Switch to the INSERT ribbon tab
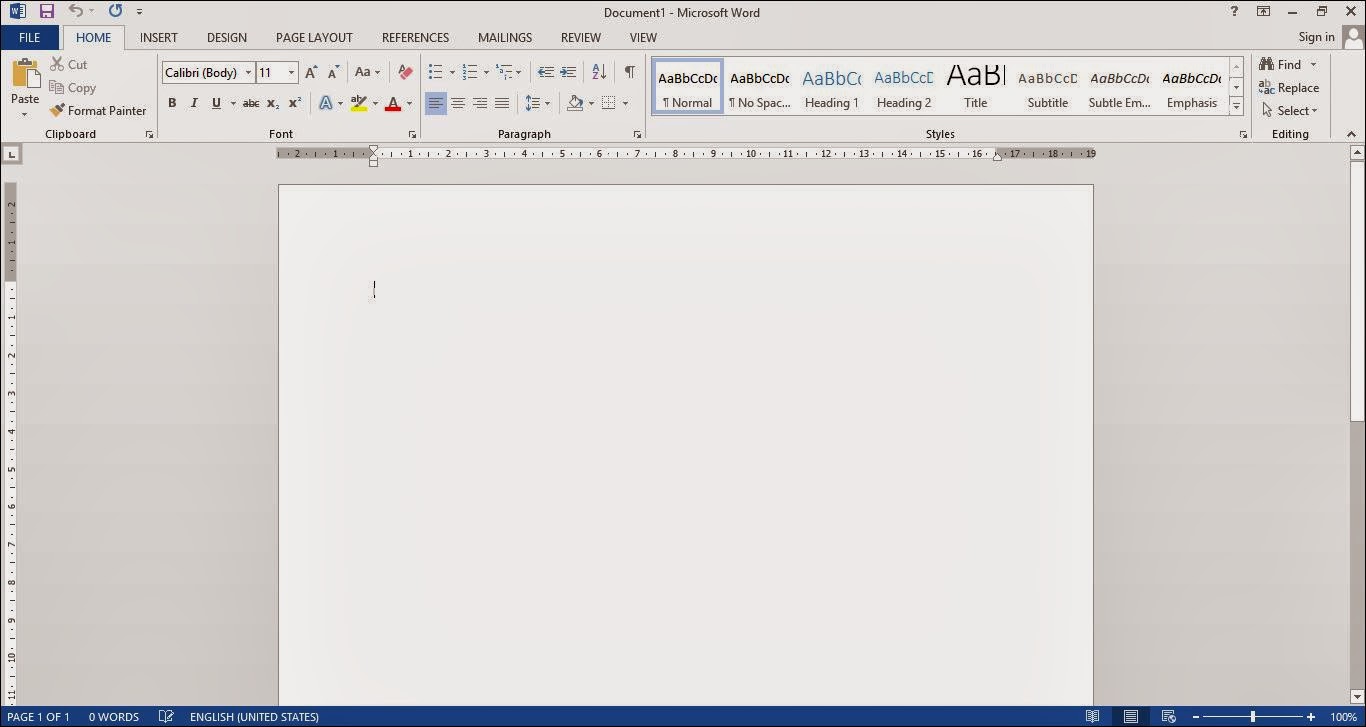1366x727 pixels. [158, 37]
